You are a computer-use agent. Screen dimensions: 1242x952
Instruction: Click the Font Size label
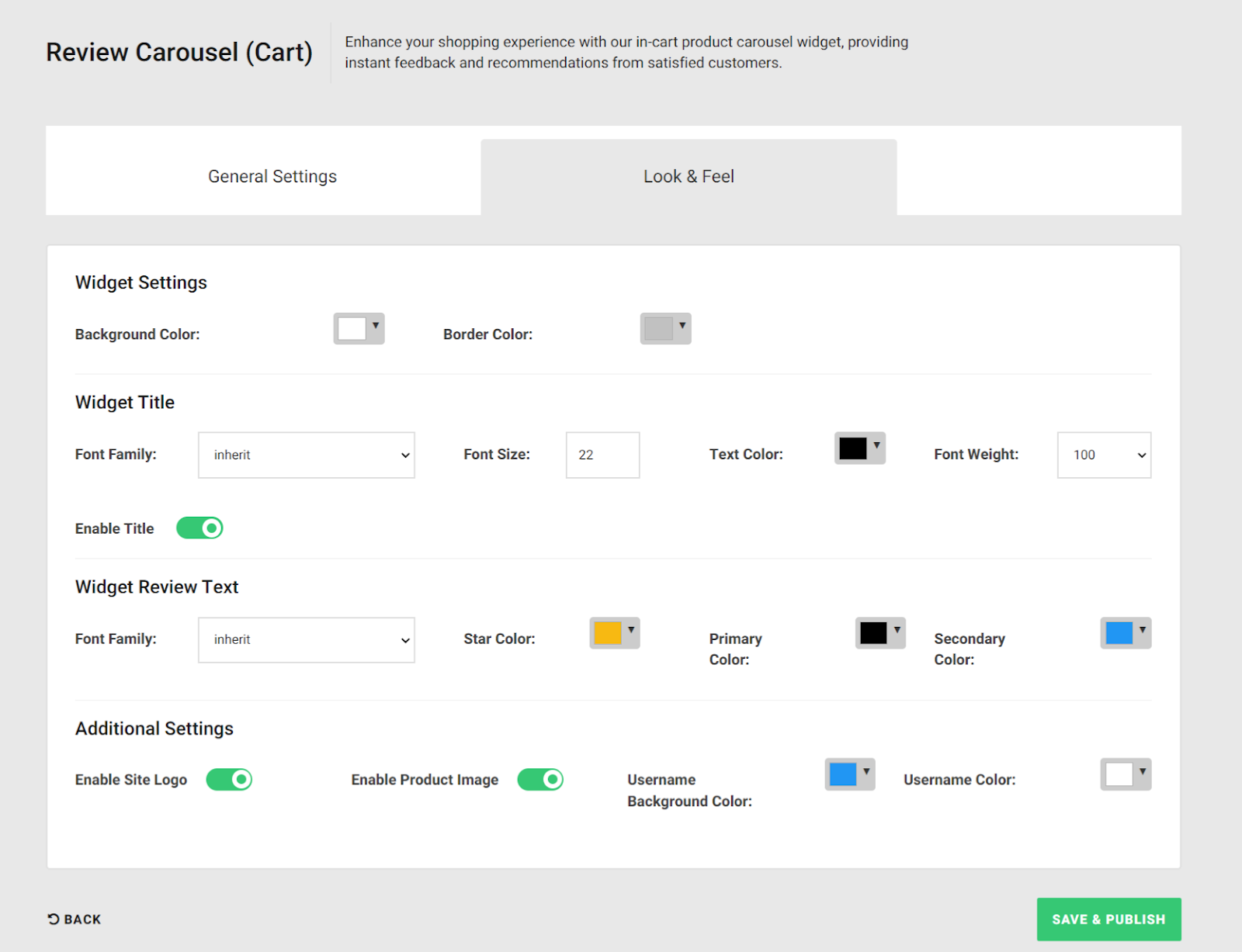click(x=497, y=455)
